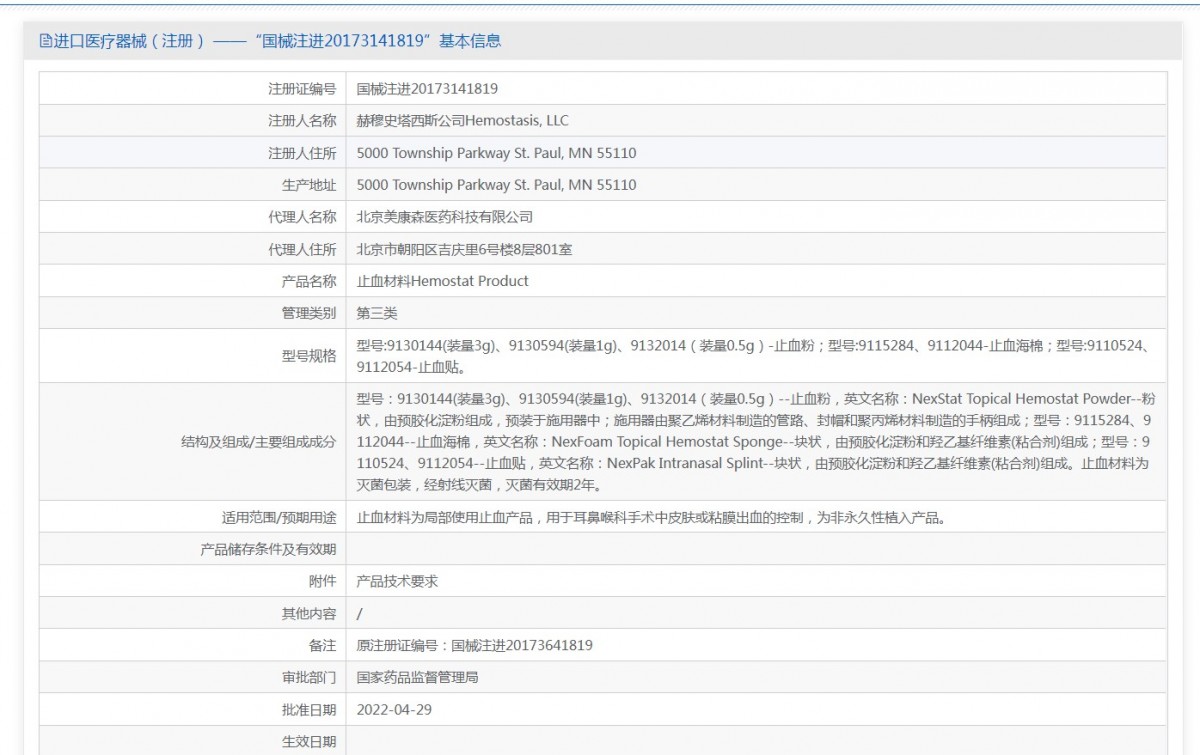Click the 注册人住所 address value
The width and height of the screenshot is (1200, 755).
coord(496,153)
